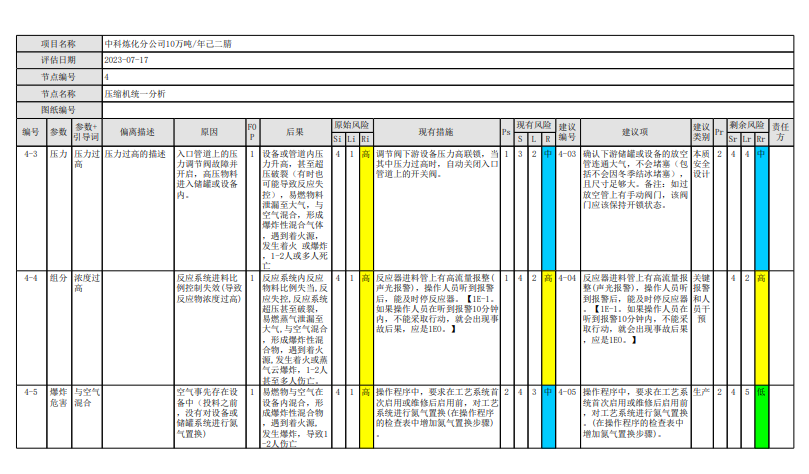Click the 建议编号 column header
The height and width of the screenshot is (474, 809).
pos(568,132)
